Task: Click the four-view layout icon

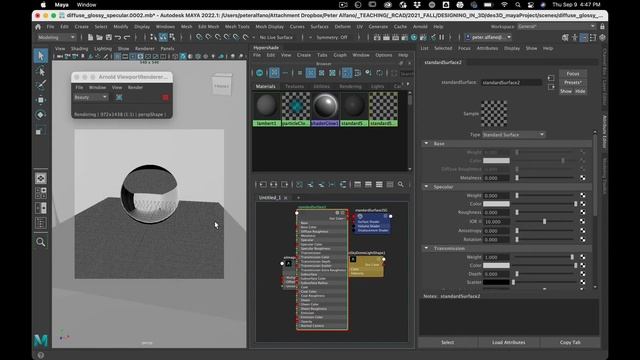Action: coord(41,193)
